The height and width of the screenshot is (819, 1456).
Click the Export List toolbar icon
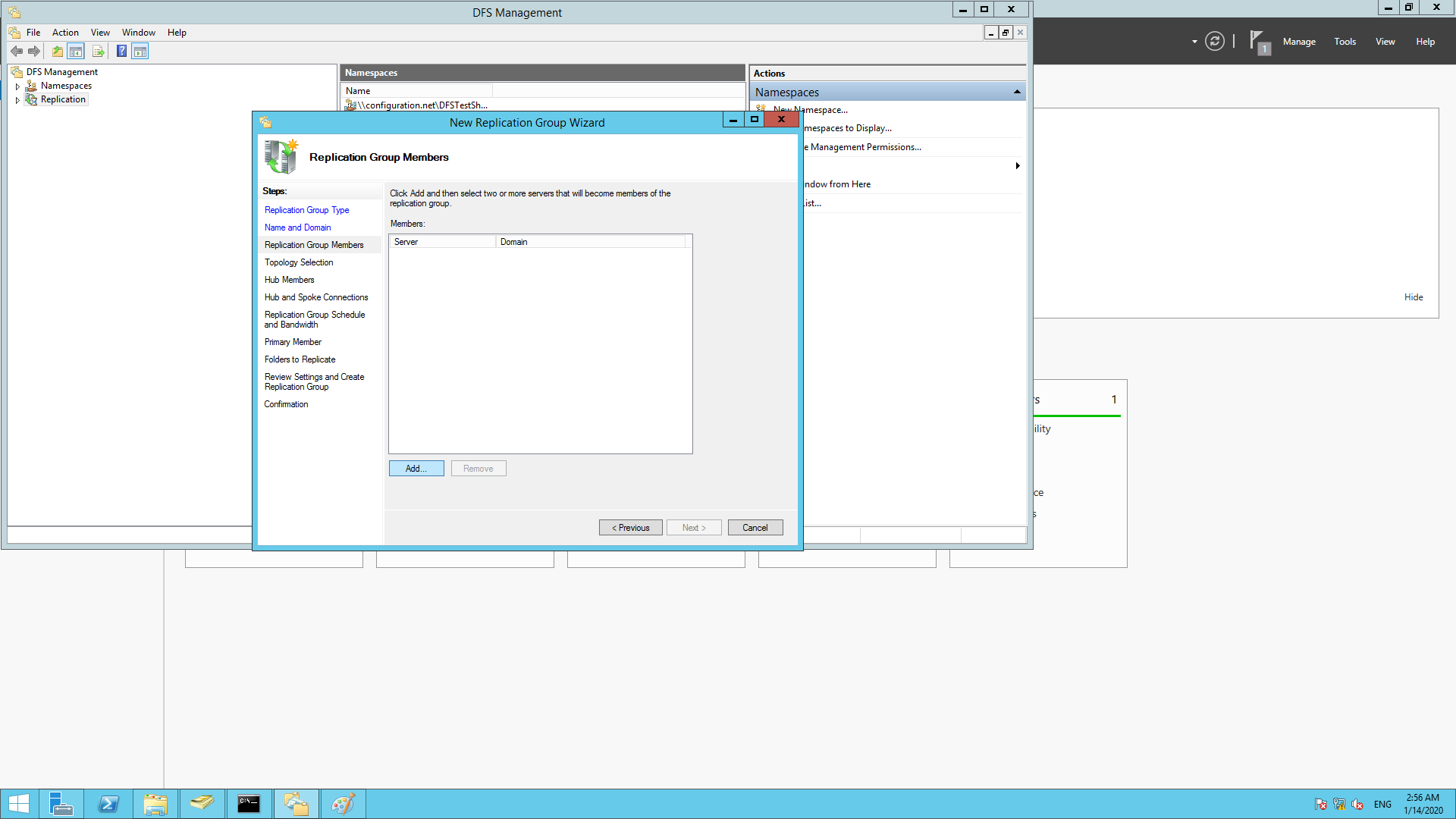(x=99, y=51)
